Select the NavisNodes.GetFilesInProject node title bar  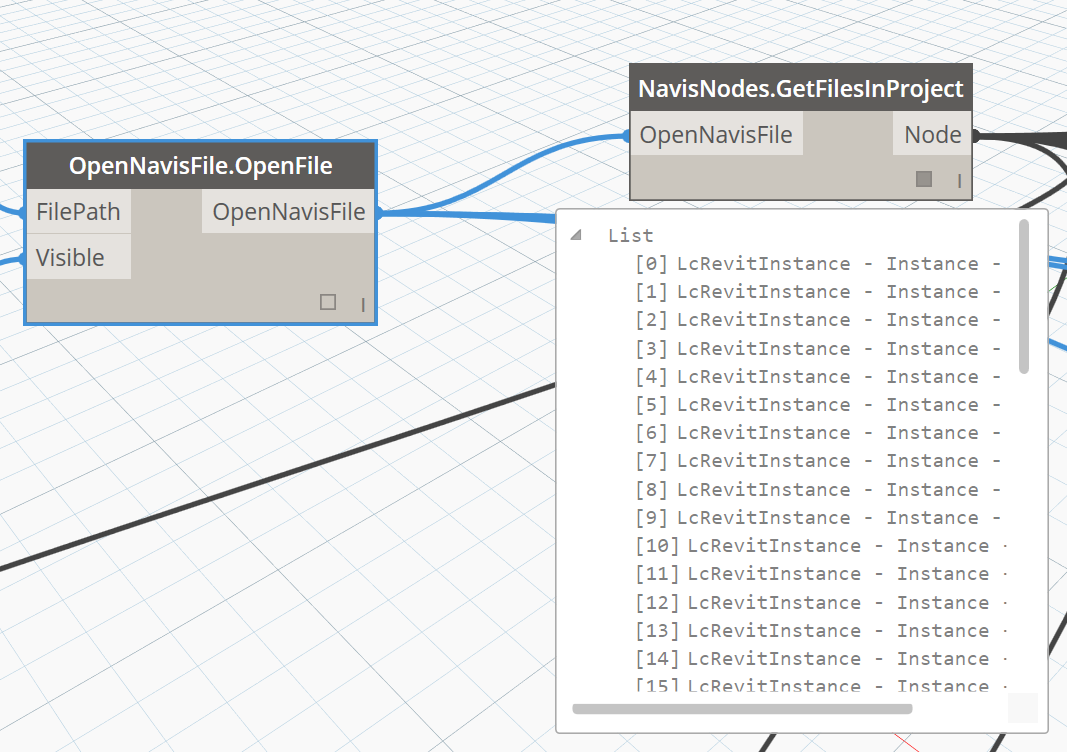coord(800,89)
